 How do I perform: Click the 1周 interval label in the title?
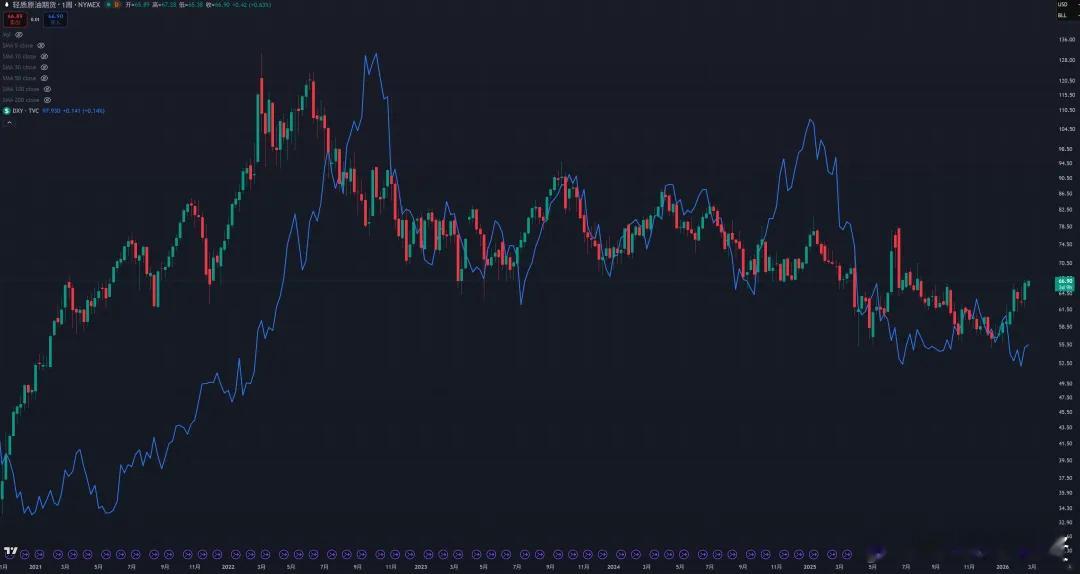[67, 5]
